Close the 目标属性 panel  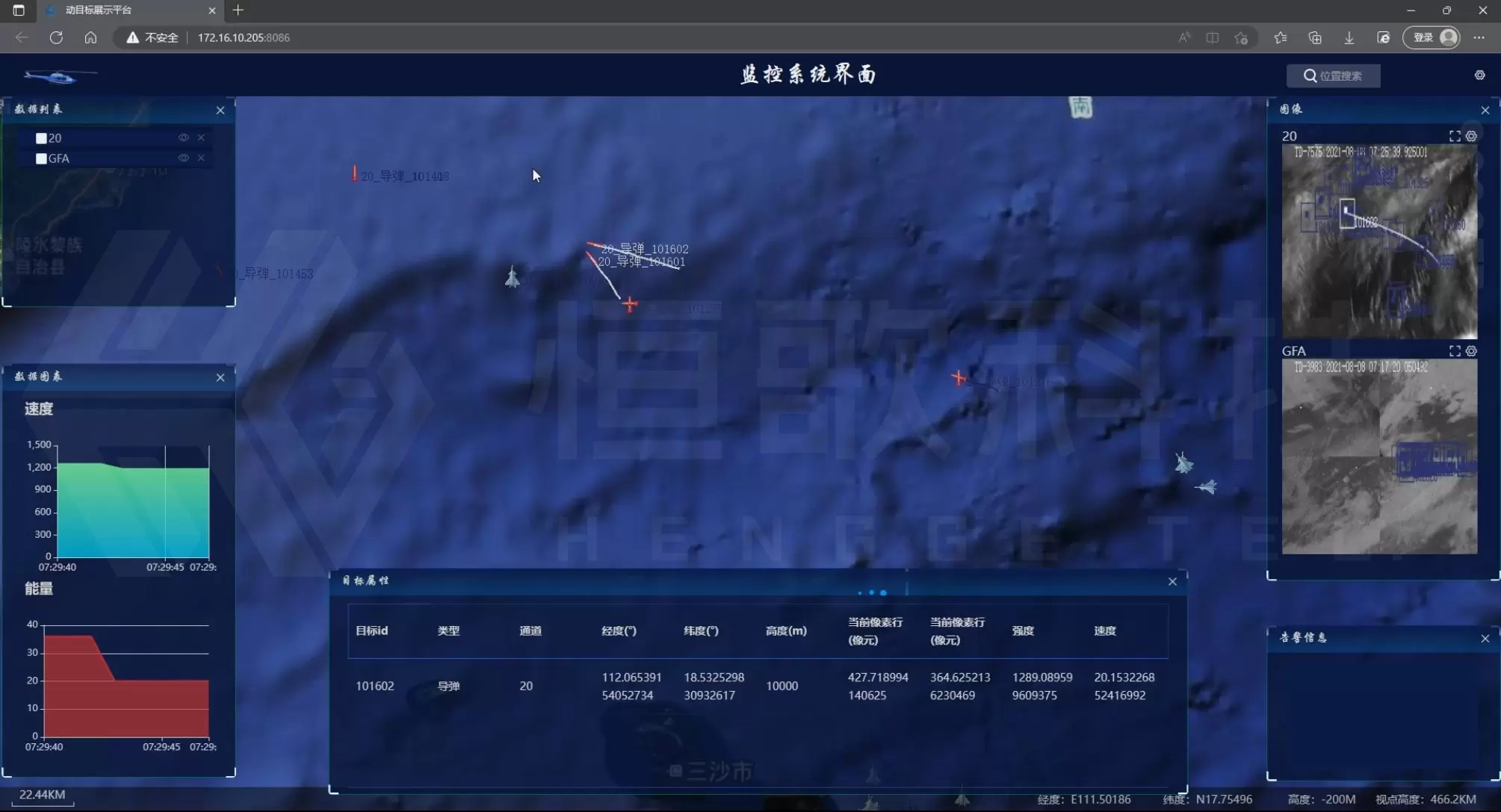click(x=1172, y=581)
